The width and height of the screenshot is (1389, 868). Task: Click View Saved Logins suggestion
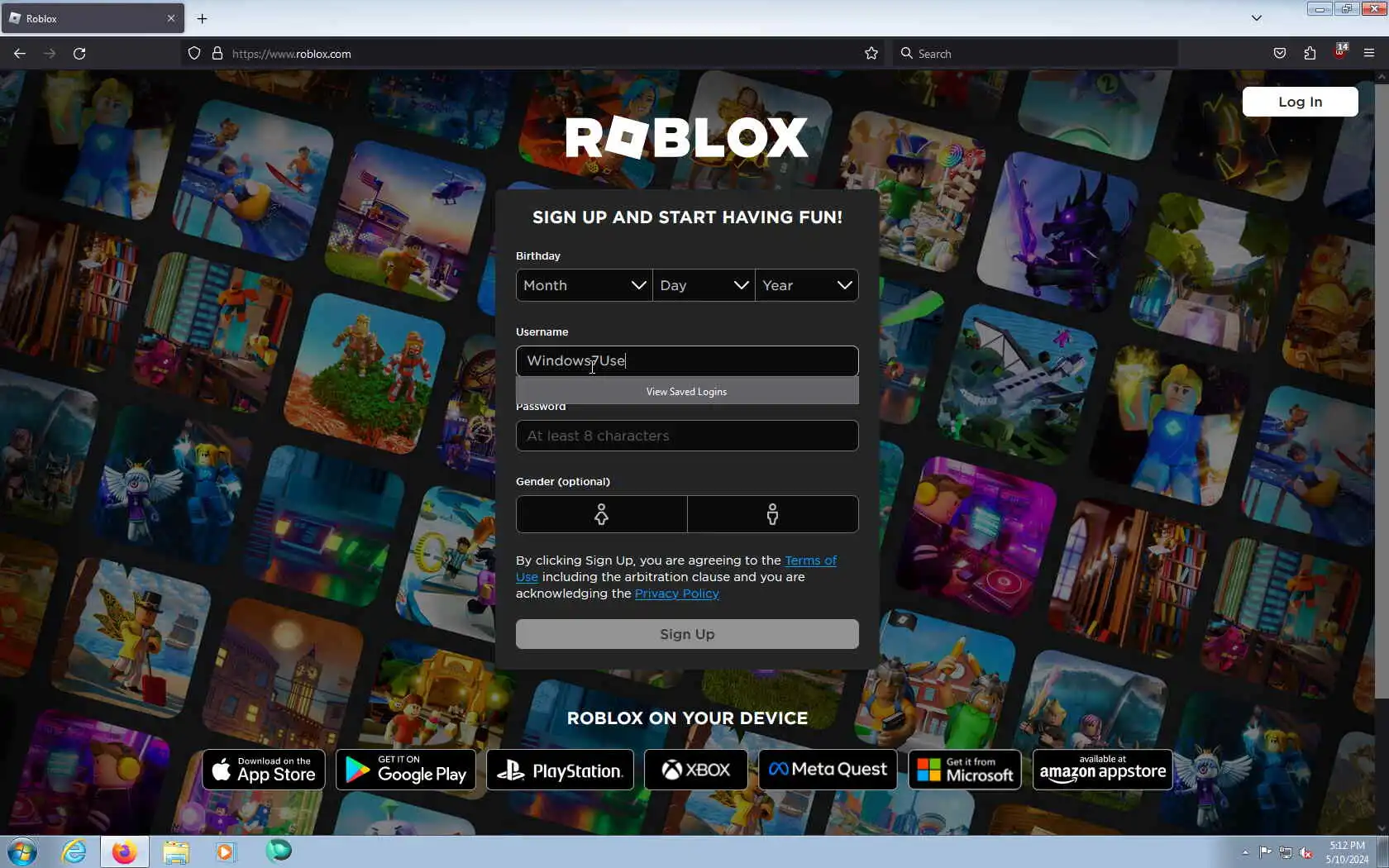point(687,392)
